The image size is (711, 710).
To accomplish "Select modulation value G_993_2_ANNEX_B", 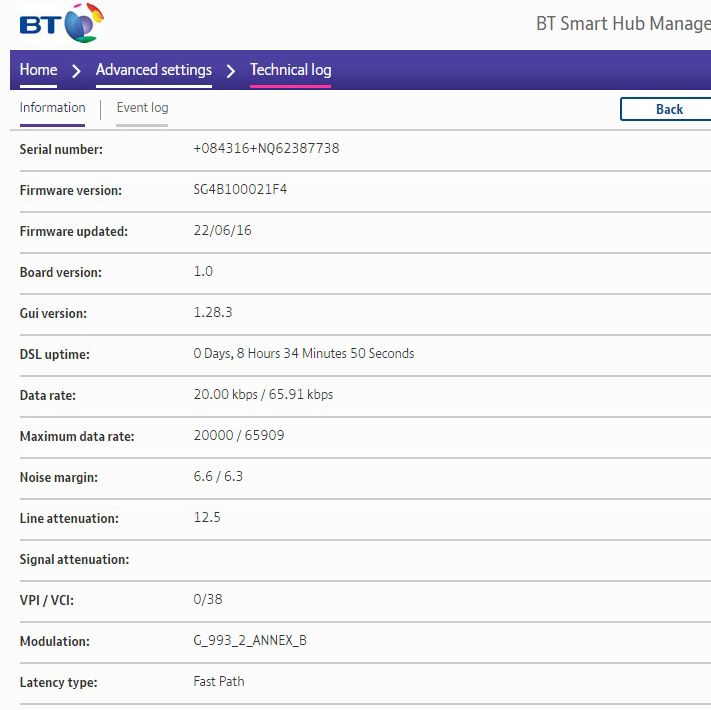I will click(250, 640).
